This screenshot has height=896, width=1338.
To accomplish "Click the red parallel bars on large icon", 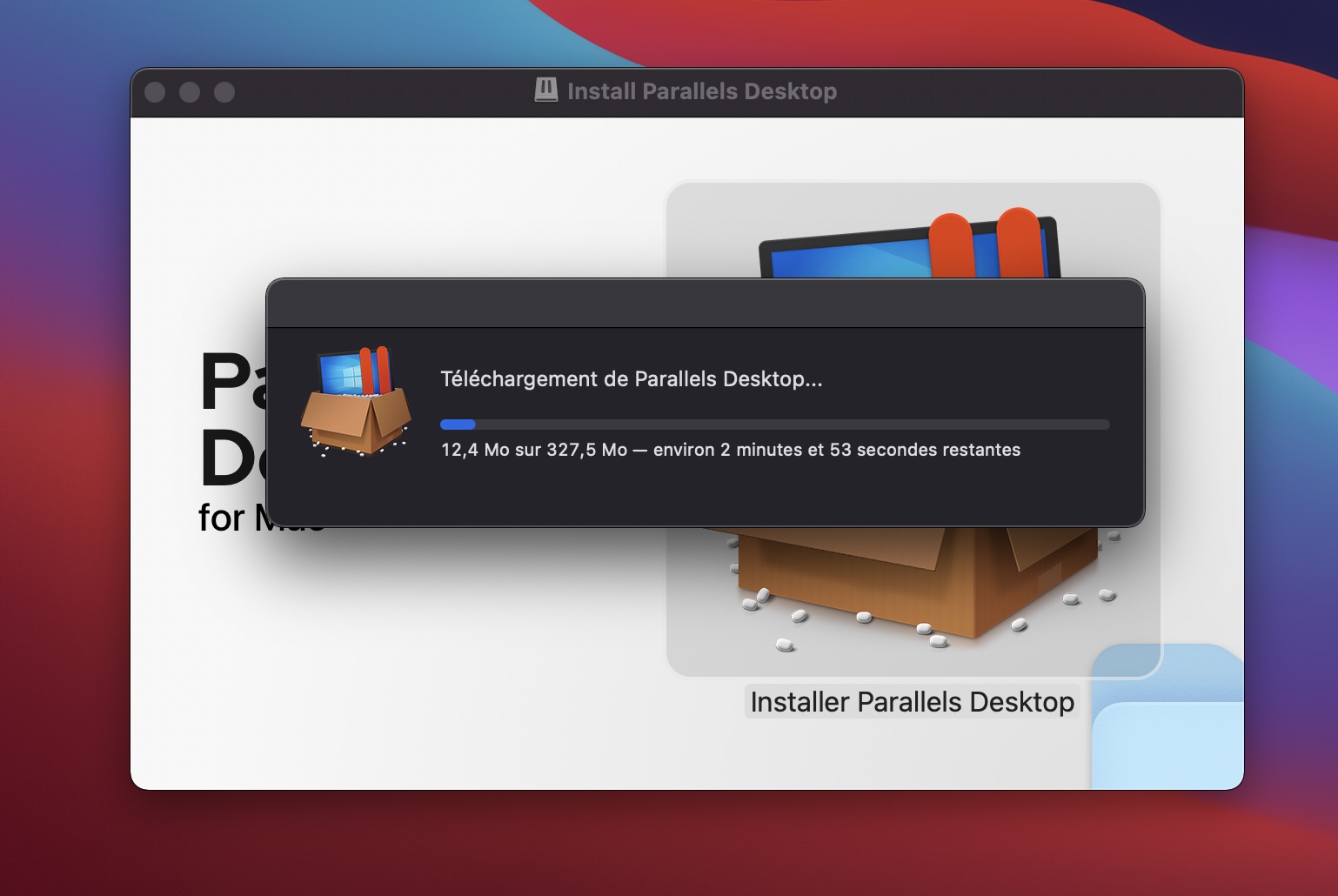I will [x=983, y=244].
